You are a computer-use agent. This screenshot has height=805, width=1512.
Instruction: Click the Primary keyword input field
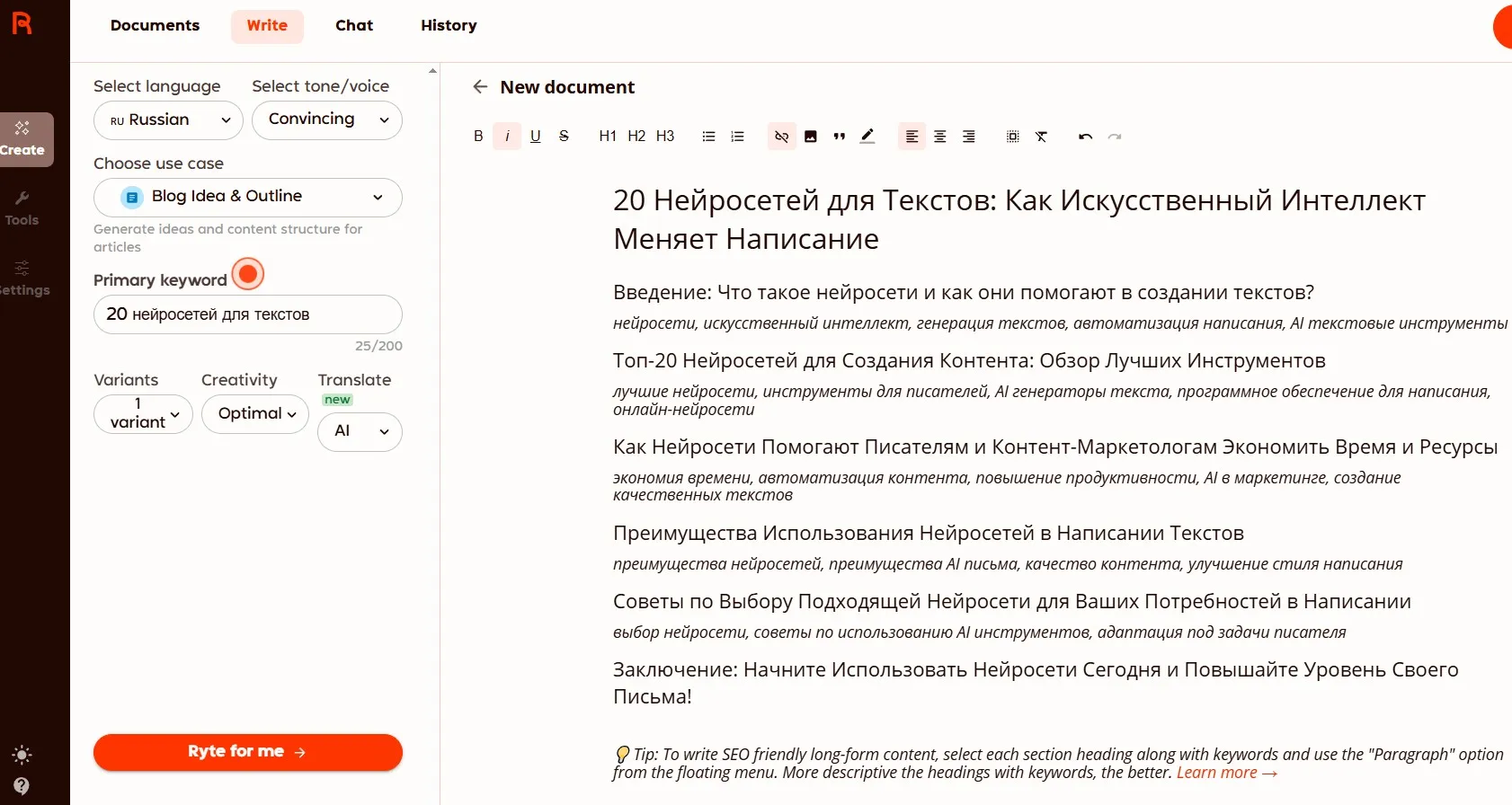click(x=248, y=314)
